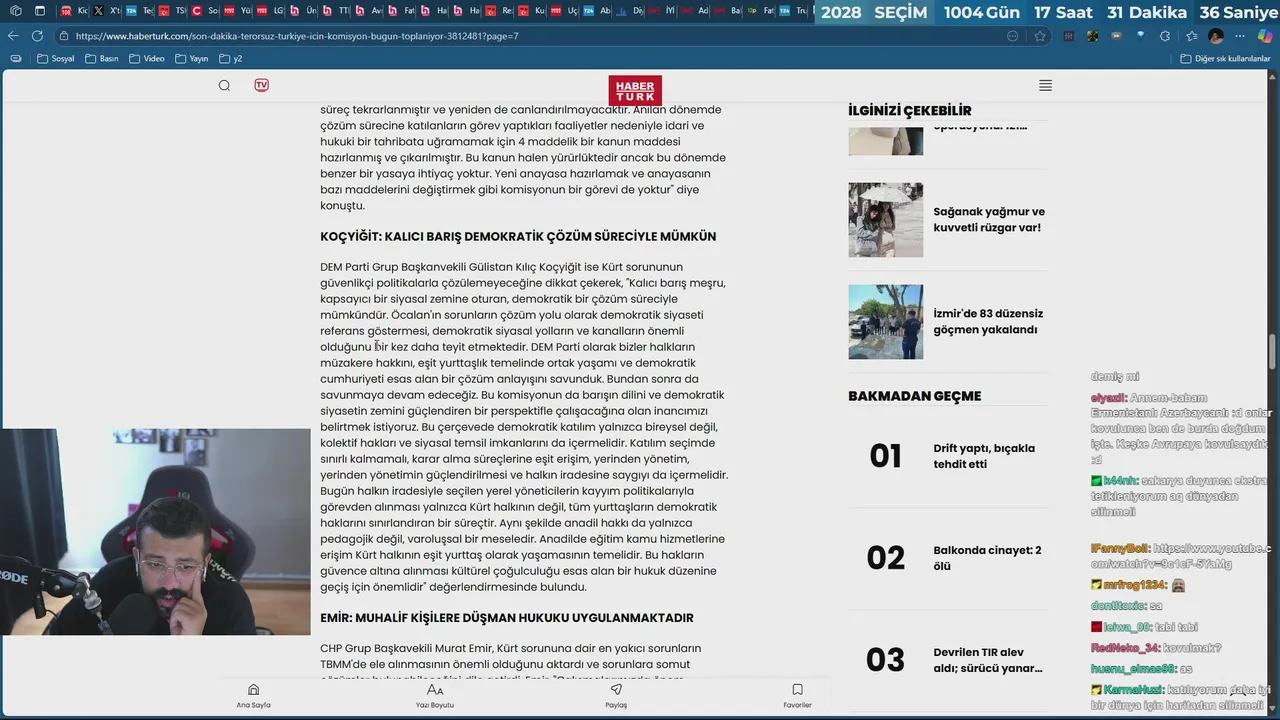Open YouTube link in IFannyBoll's chat message

(x=1180, y=556)
